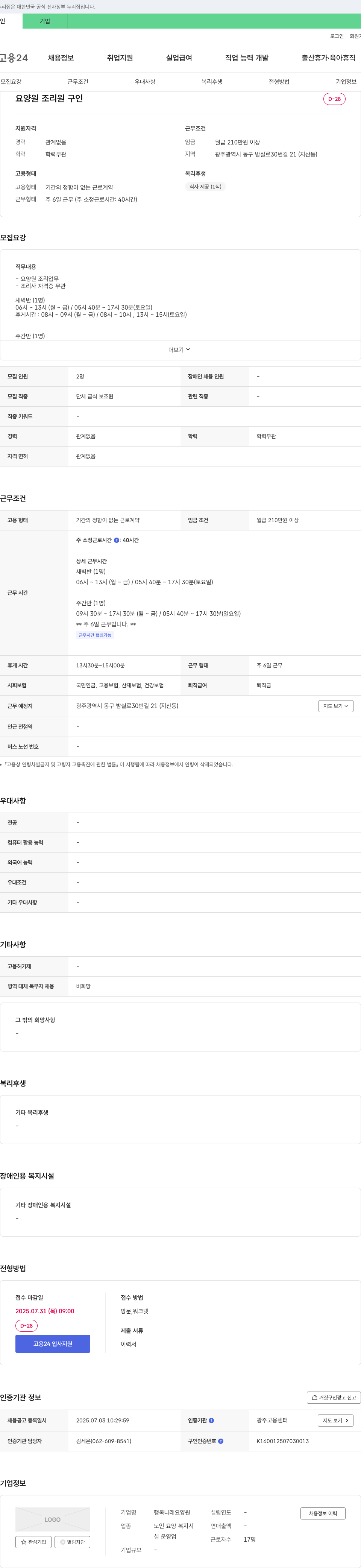Click the 고용24 logo
This screenshot has height=1568, width=361.
tap(14, 58)
